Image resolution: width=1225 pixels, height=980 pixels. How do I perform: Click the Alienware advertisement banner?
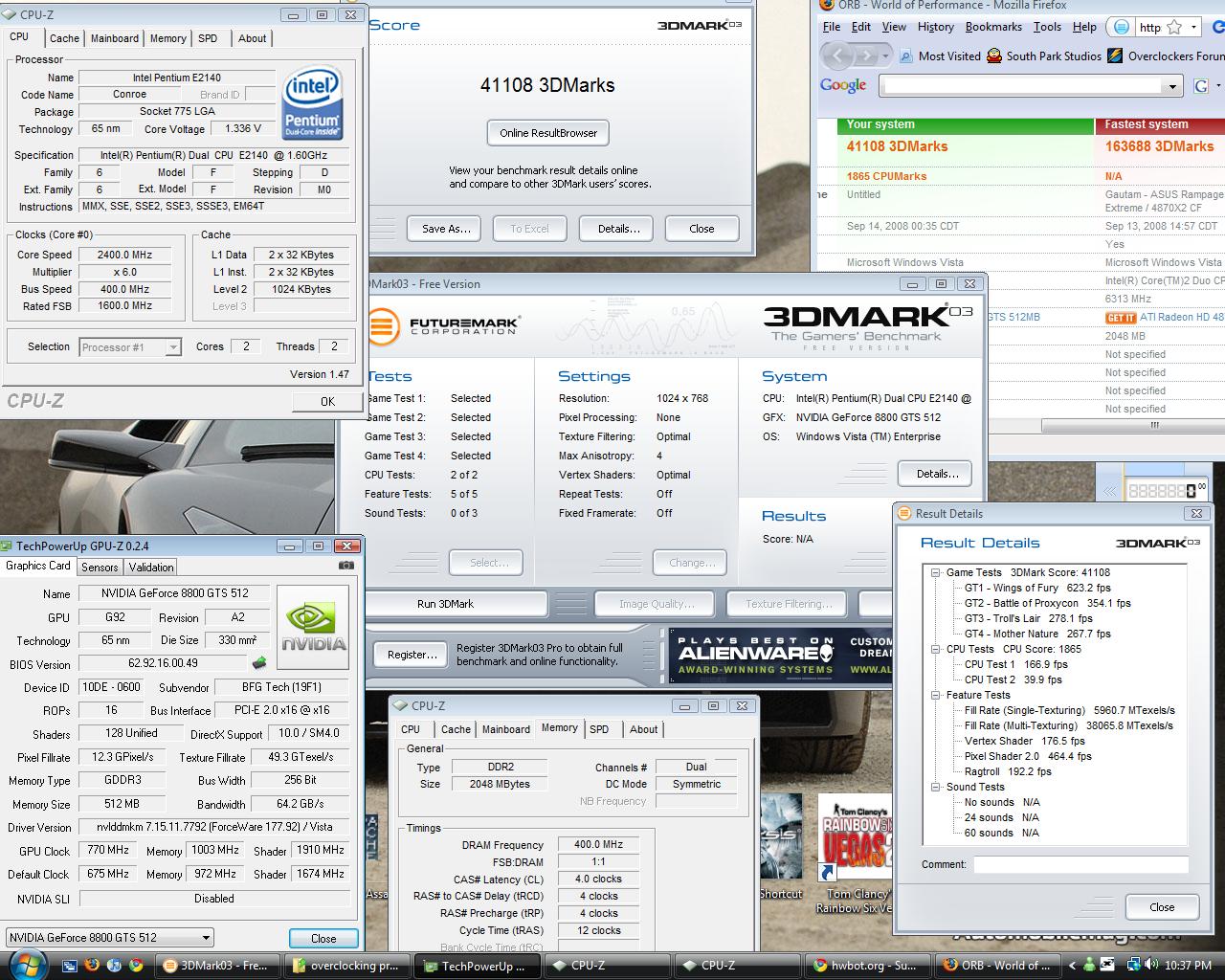[x=780, y=654]
